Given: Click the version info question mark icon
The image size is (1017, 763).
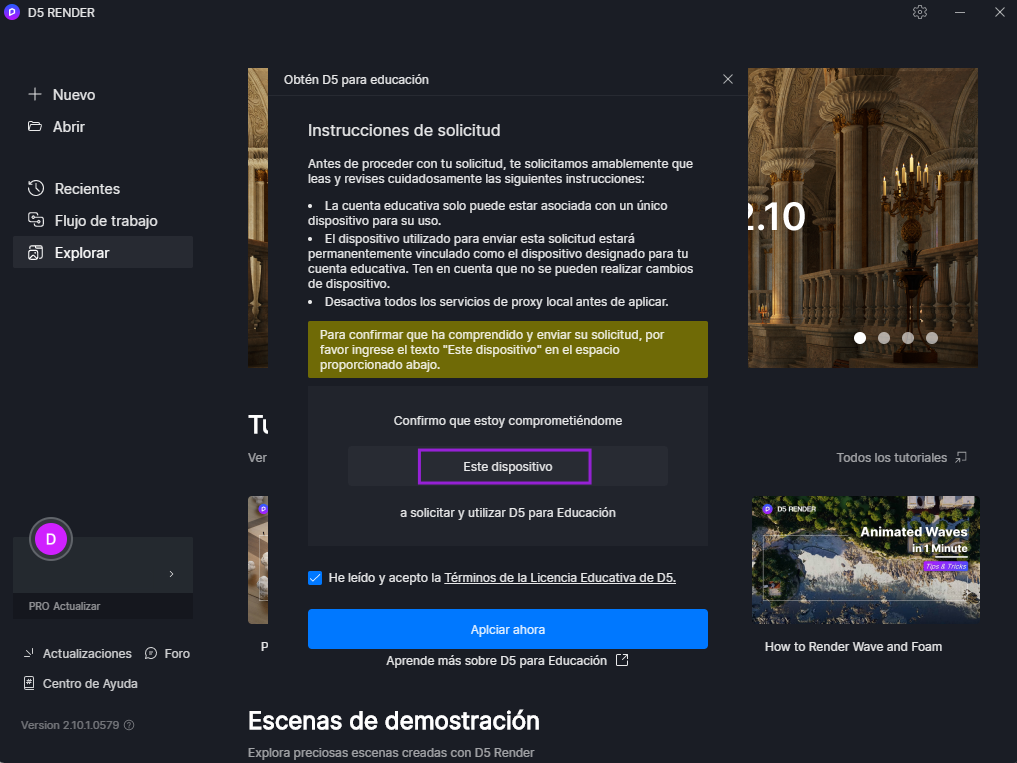Looking at the screenshot, I should click(129, 725).
